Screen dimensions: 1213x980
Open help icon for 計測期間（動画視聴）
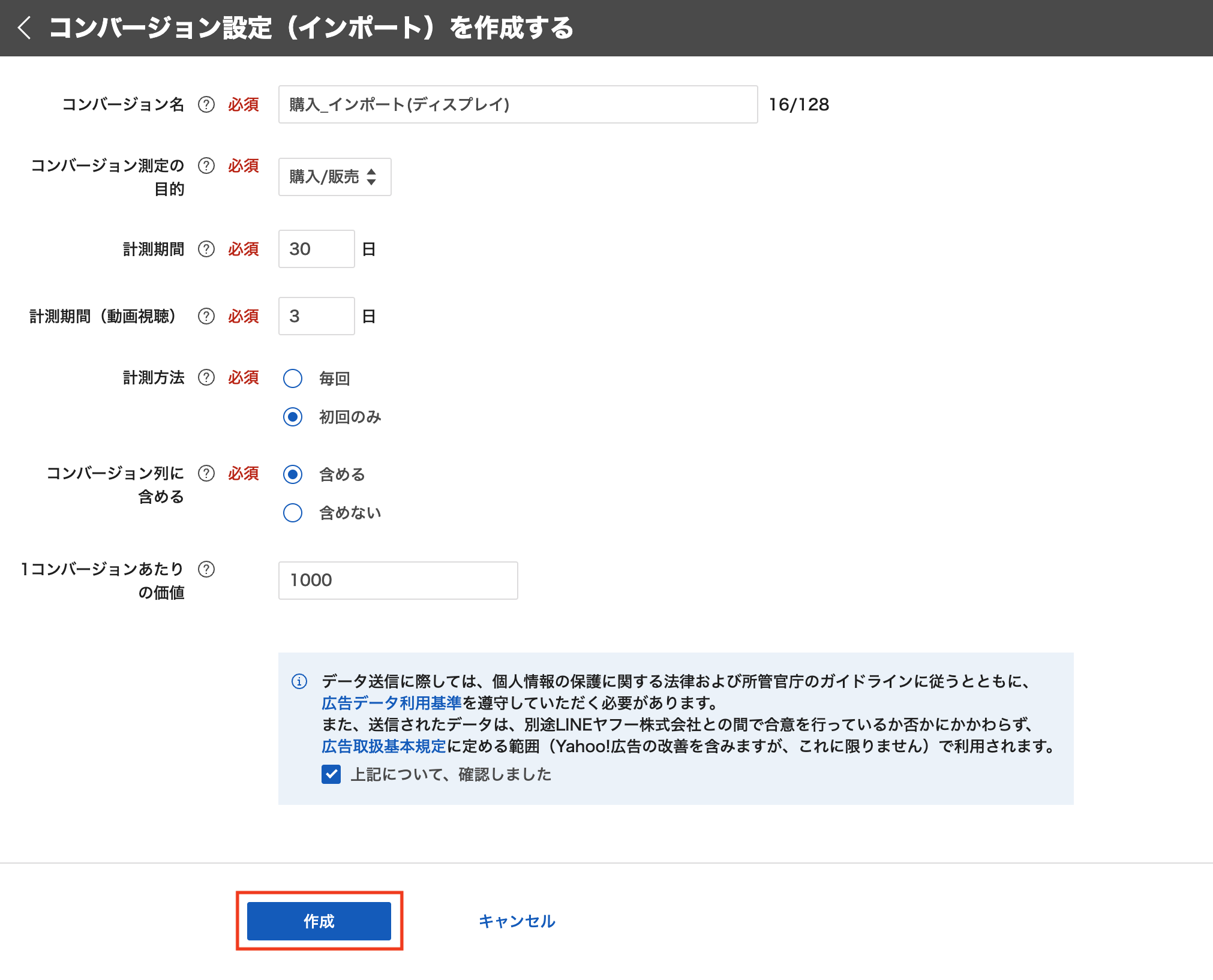206,316
